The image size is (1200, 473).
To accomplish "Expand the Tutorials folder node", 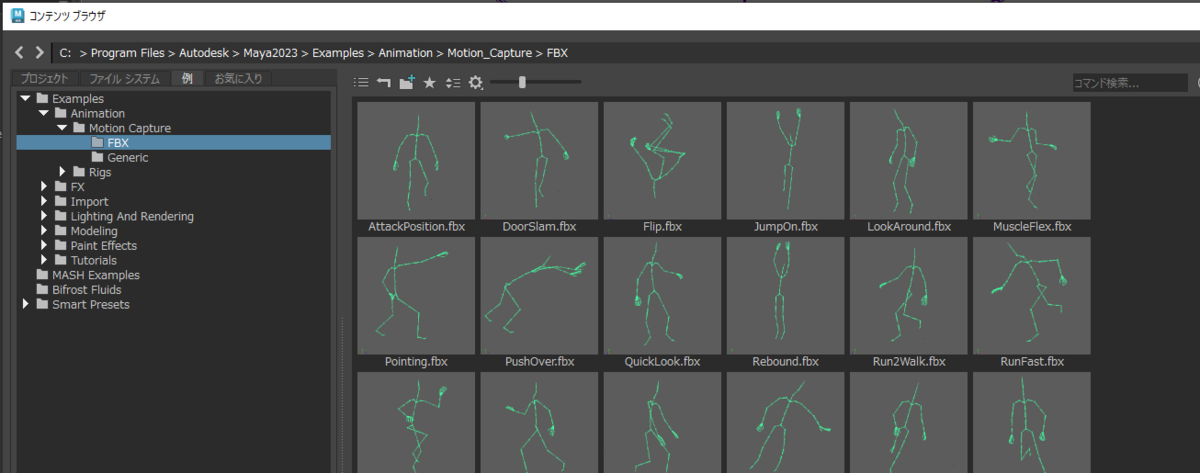I will point(44,260).
